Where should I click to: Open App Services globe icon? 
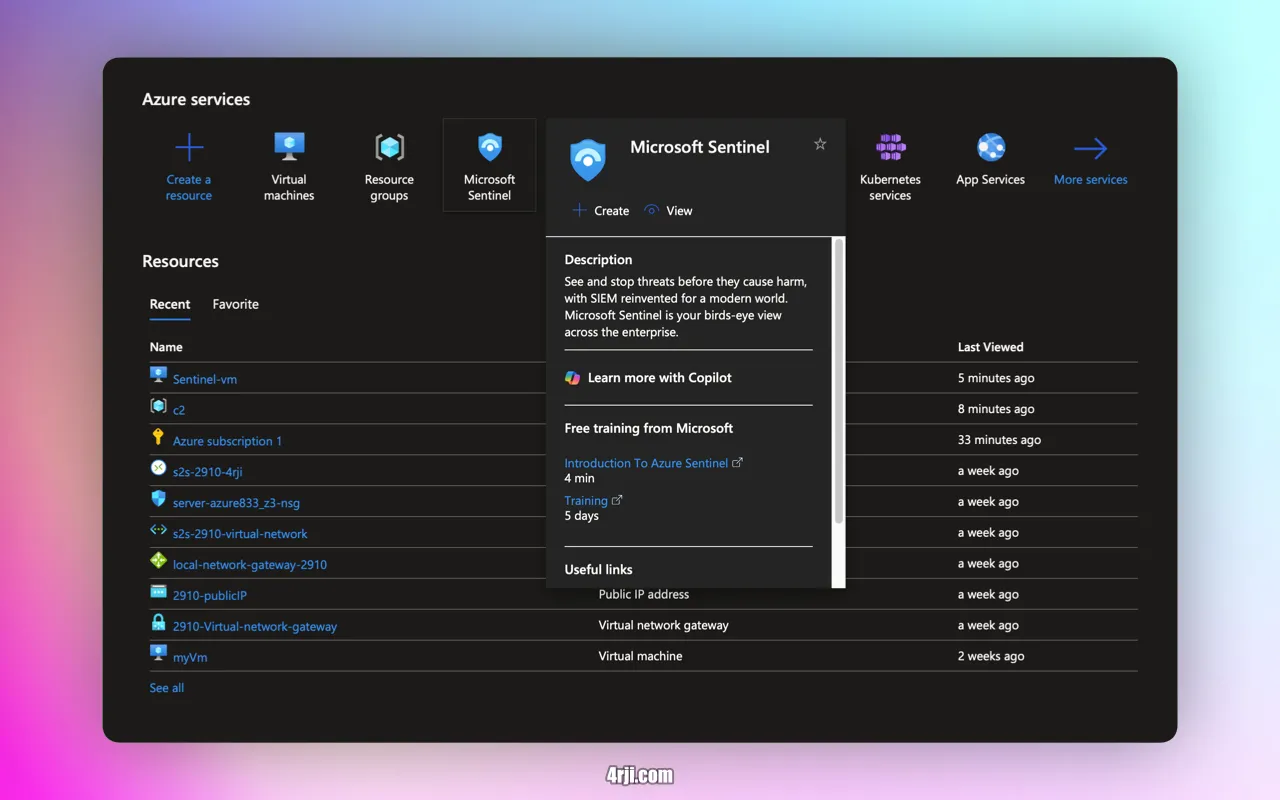[990, 149]
